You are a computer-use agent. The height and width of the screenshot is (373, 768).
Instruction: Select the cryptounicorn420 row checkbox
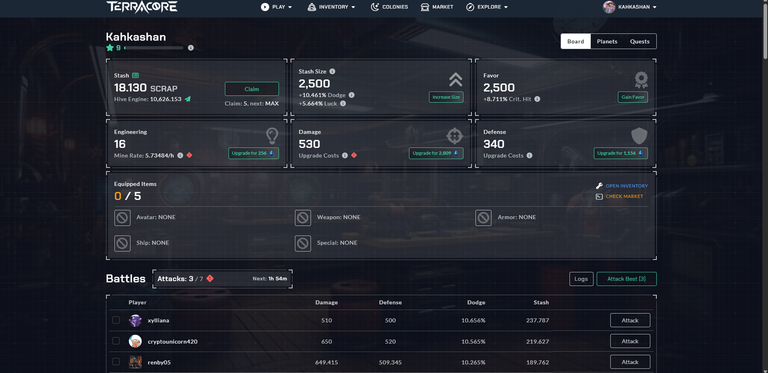116,341
